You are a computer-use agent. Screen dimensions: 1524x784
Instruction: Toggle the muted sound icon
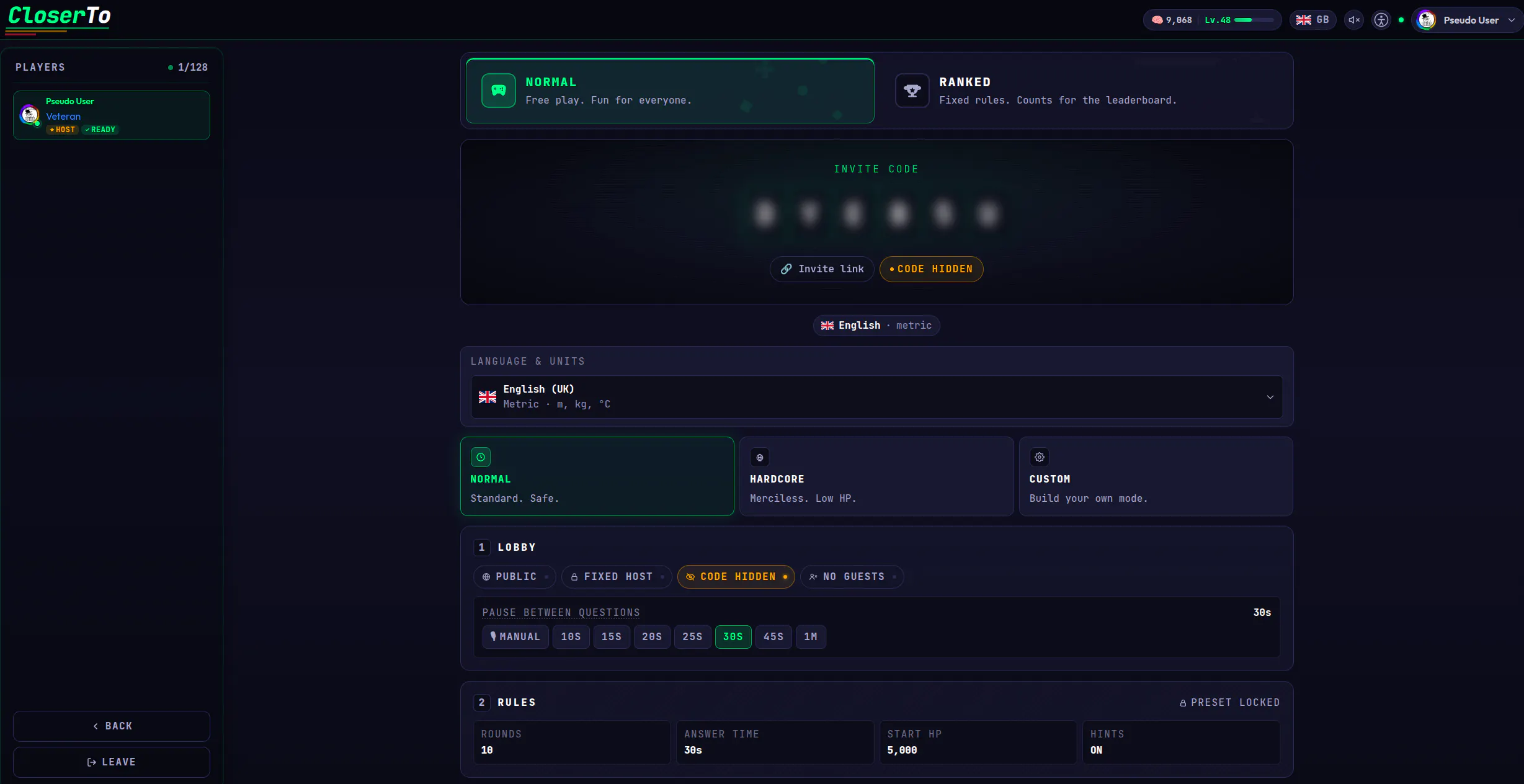tap(1354, 20)
